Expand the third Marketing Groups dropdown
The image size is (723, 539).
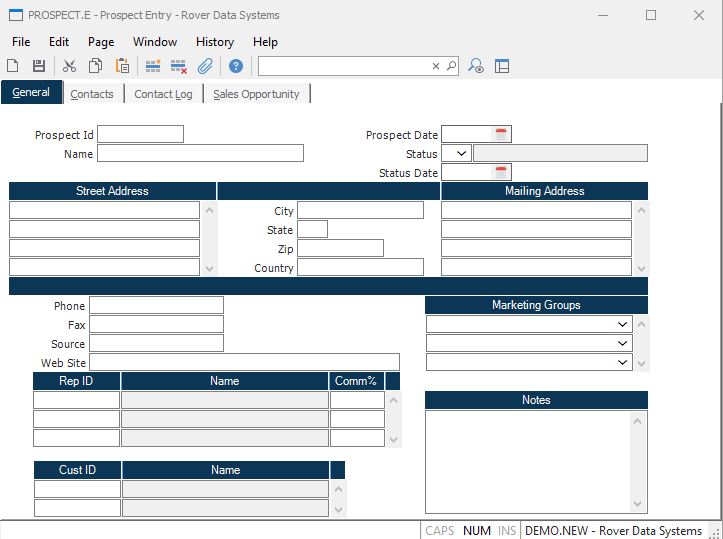point(623,362)
